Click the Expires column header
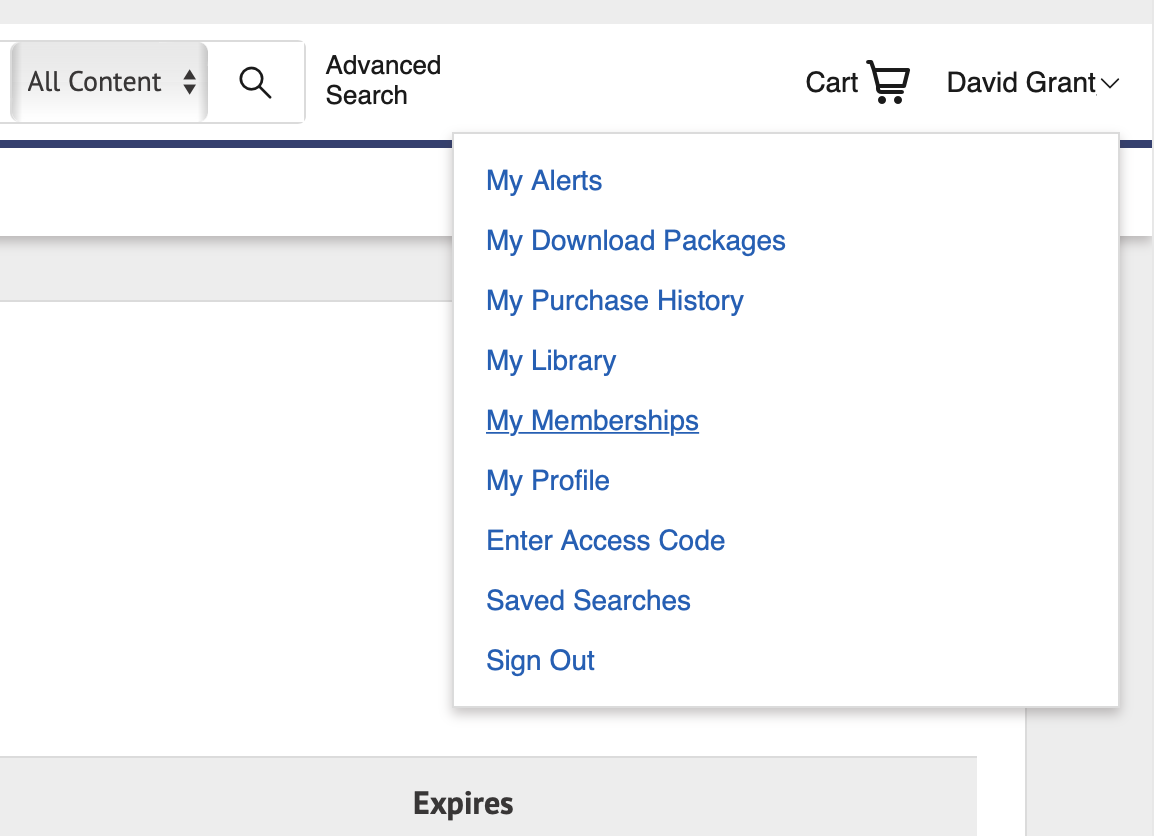Screen dimensions: 1154x836 click(463, 803)
